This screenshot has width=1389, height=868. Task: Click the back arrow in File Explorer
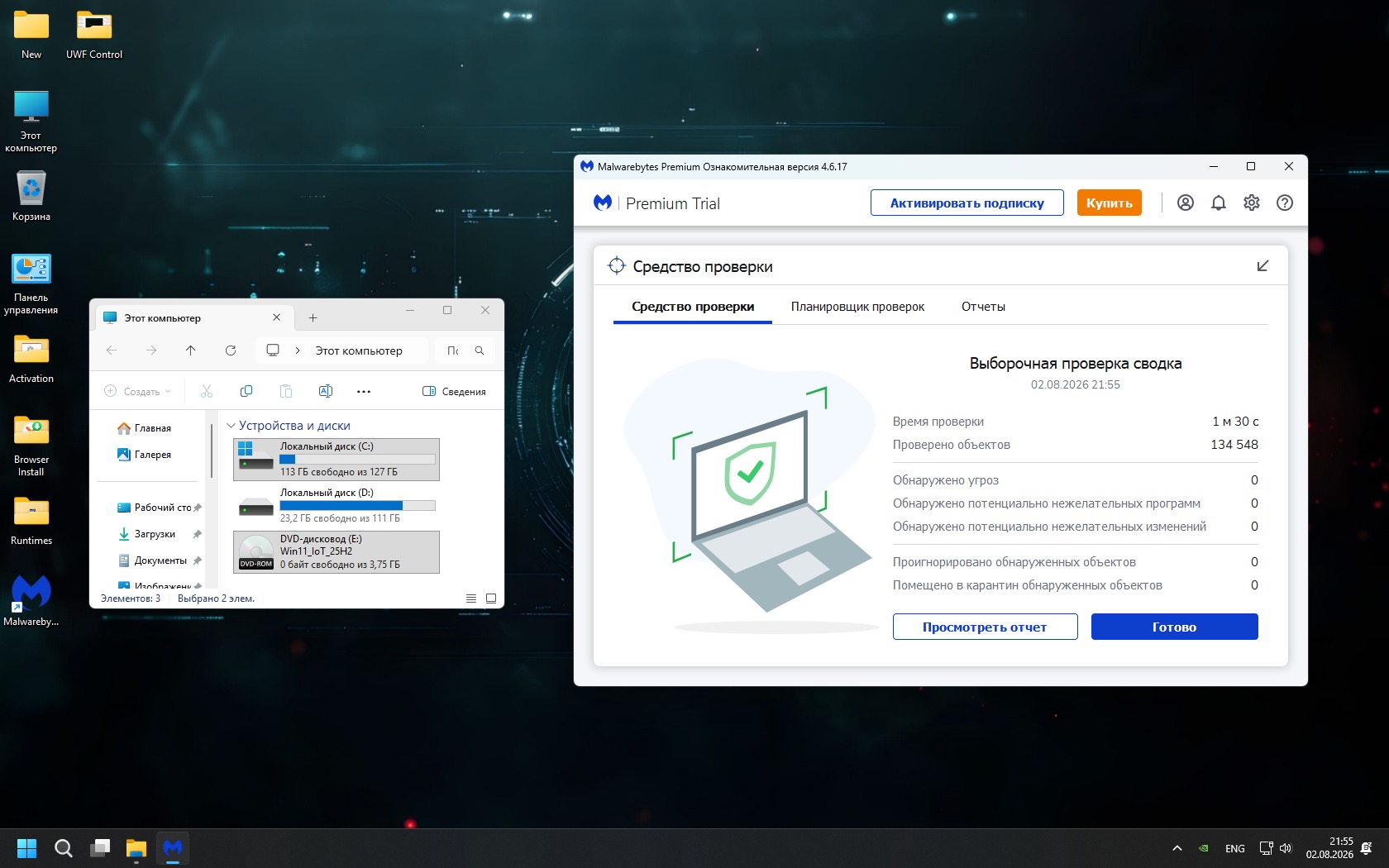(112, 351)
